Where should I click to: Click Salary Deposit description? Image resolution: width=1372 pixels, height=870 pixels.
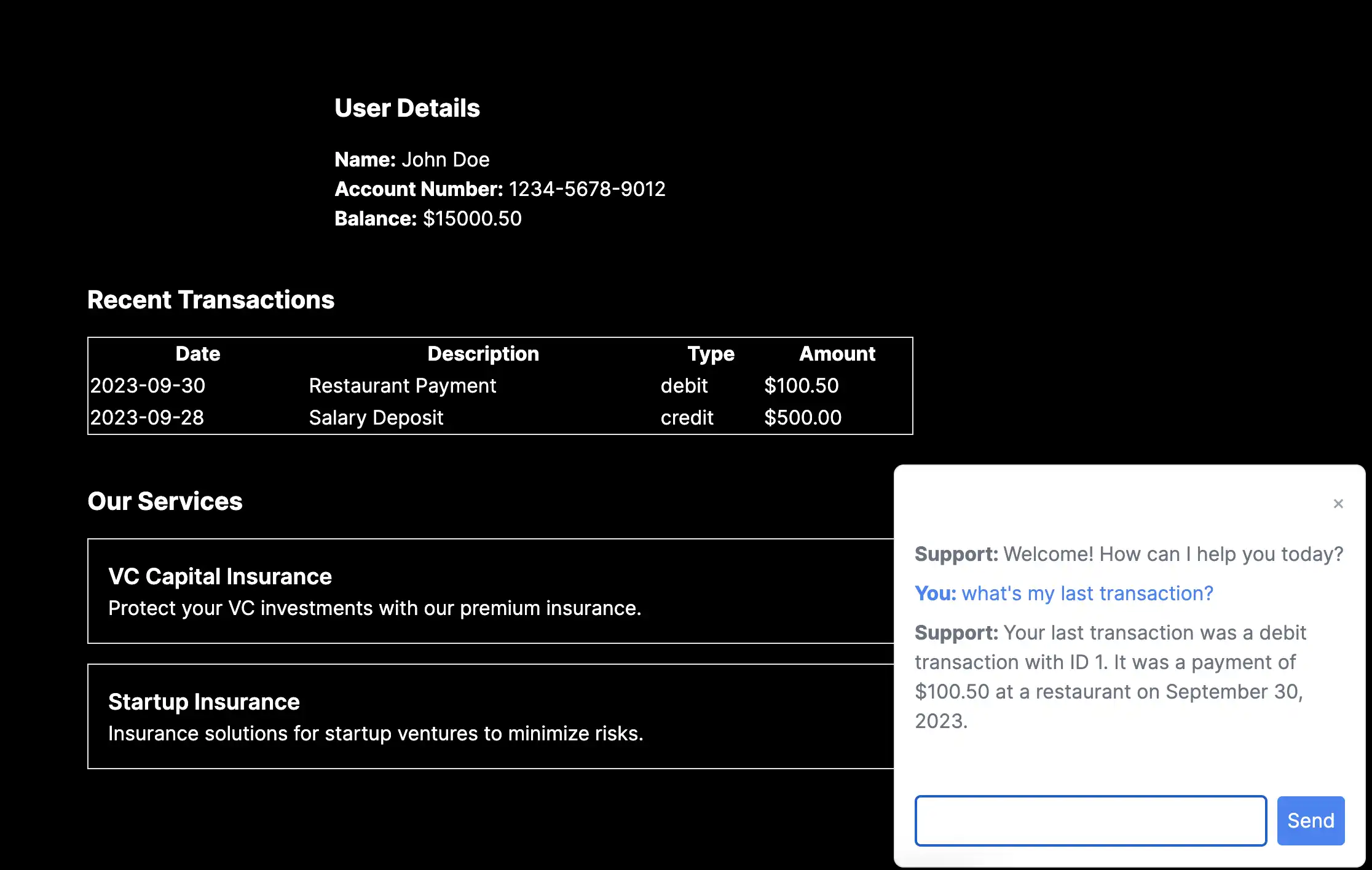(x=376, y=418)
